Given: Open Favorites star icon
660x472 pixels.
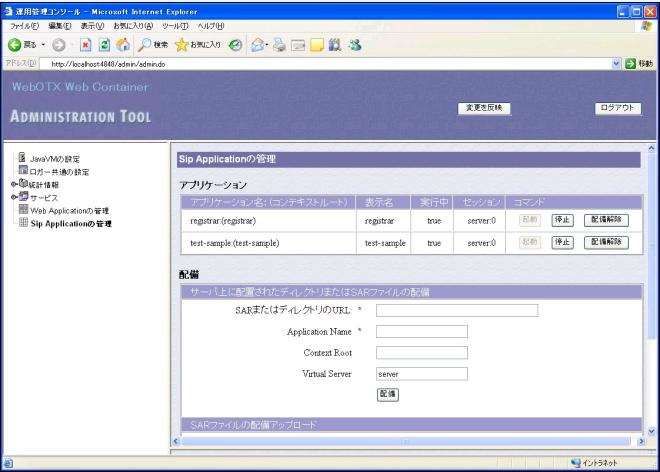Looking at the screenshot, I should tap(181, 45).
